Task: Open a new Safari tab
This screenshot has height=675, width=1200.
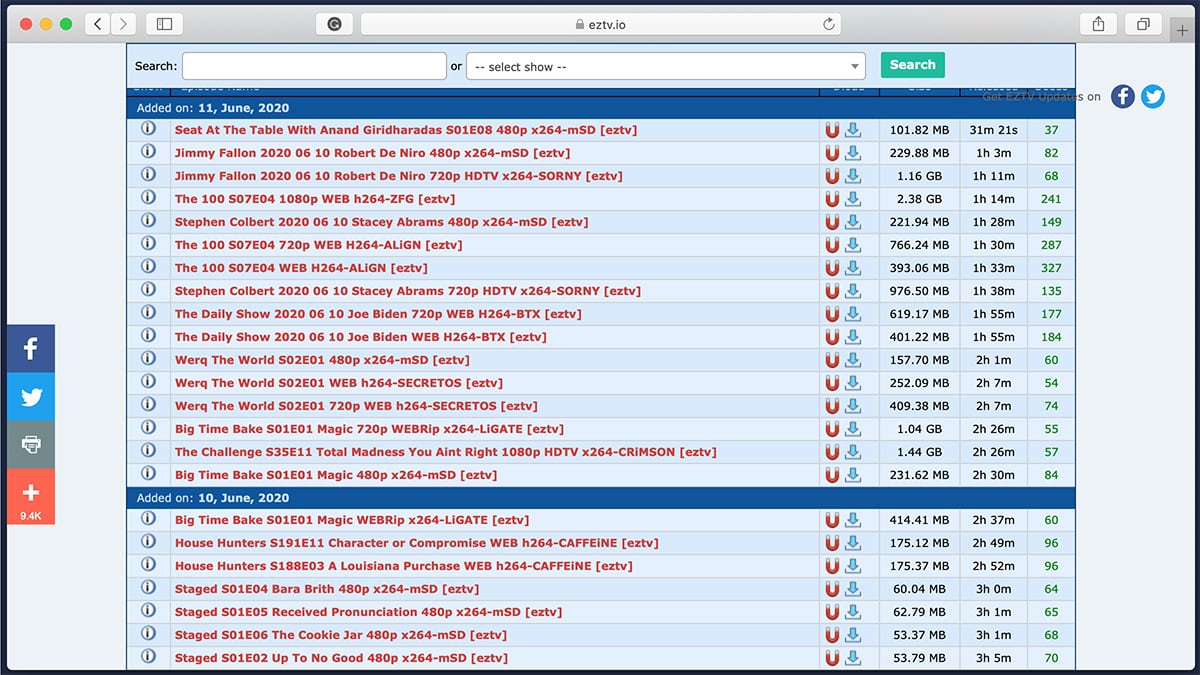Action: point(1184,31)
